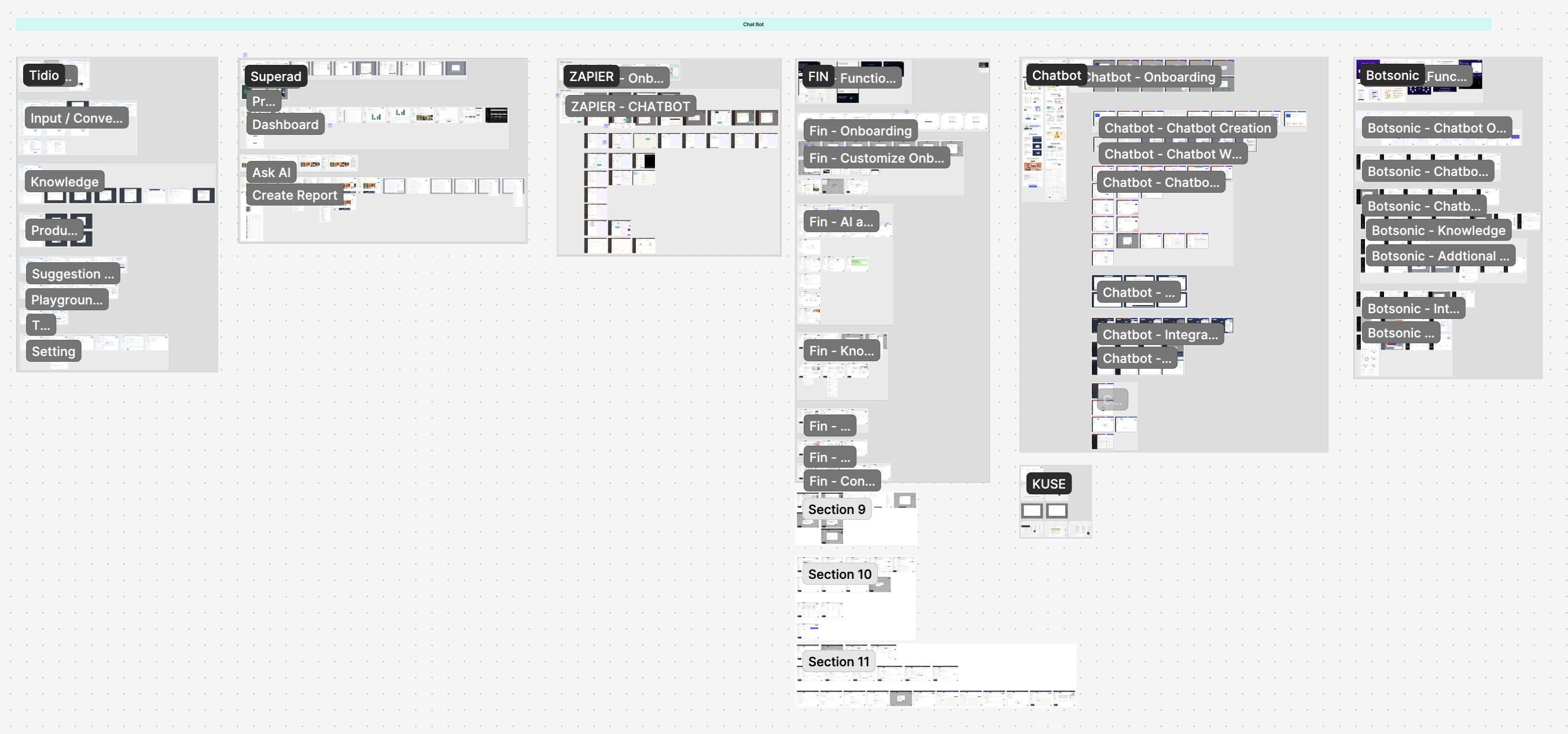
Task: Click the Create Report label
Action: point(295,195)
